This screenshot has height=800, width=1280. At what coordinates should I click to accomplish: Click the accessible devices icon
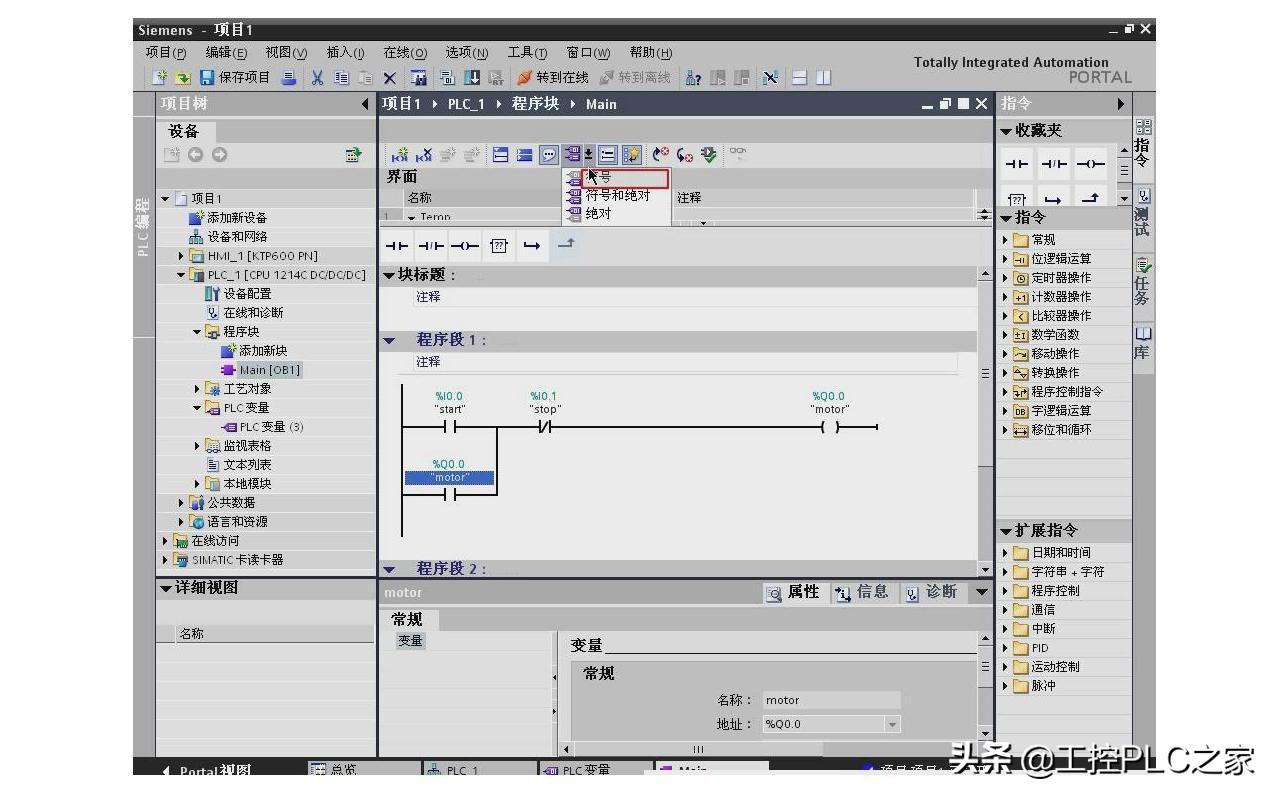pos(692,78)
